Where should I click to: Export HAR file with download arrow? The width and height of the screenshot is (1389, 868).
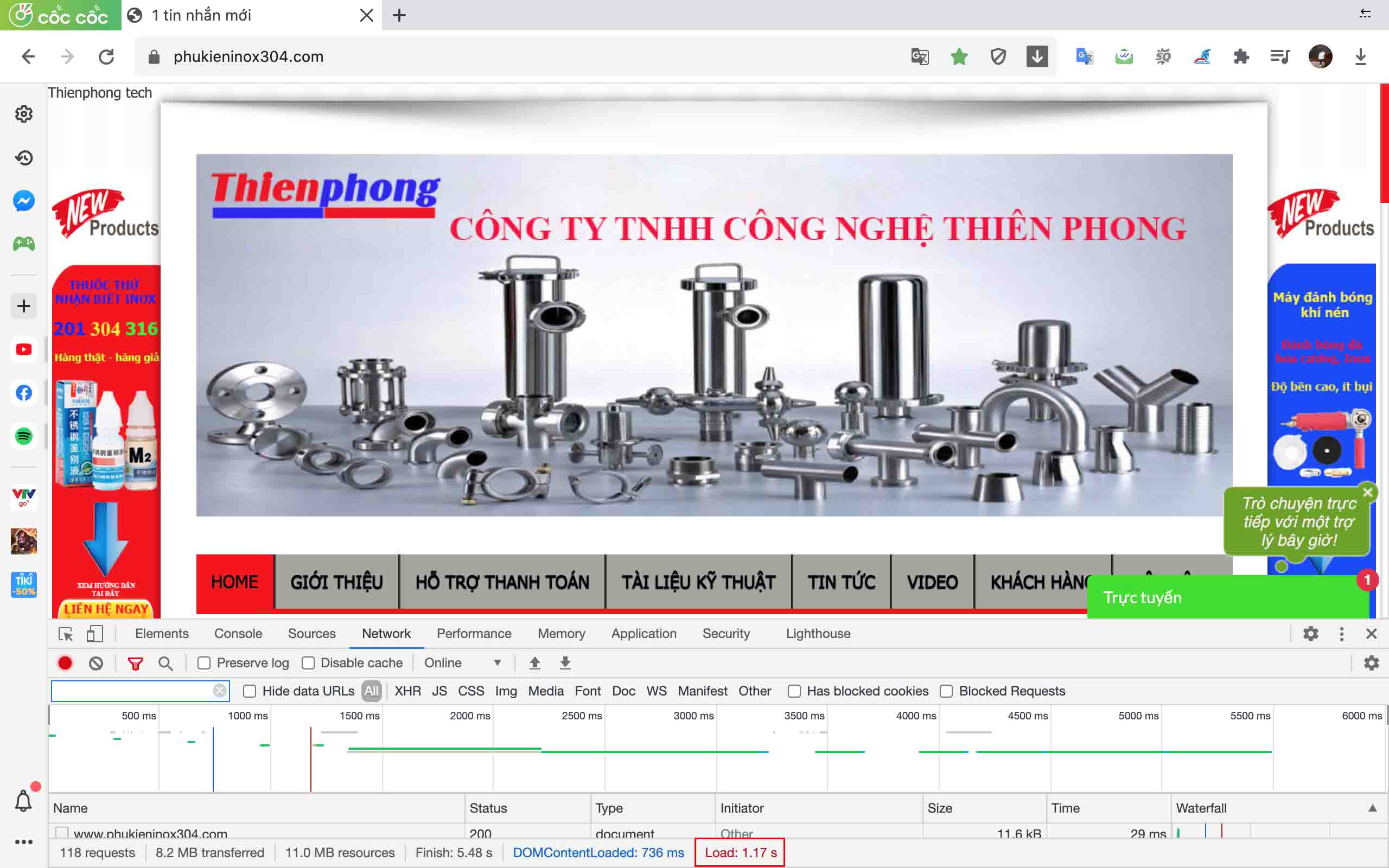pyautogui.click(x=565, y=663)
